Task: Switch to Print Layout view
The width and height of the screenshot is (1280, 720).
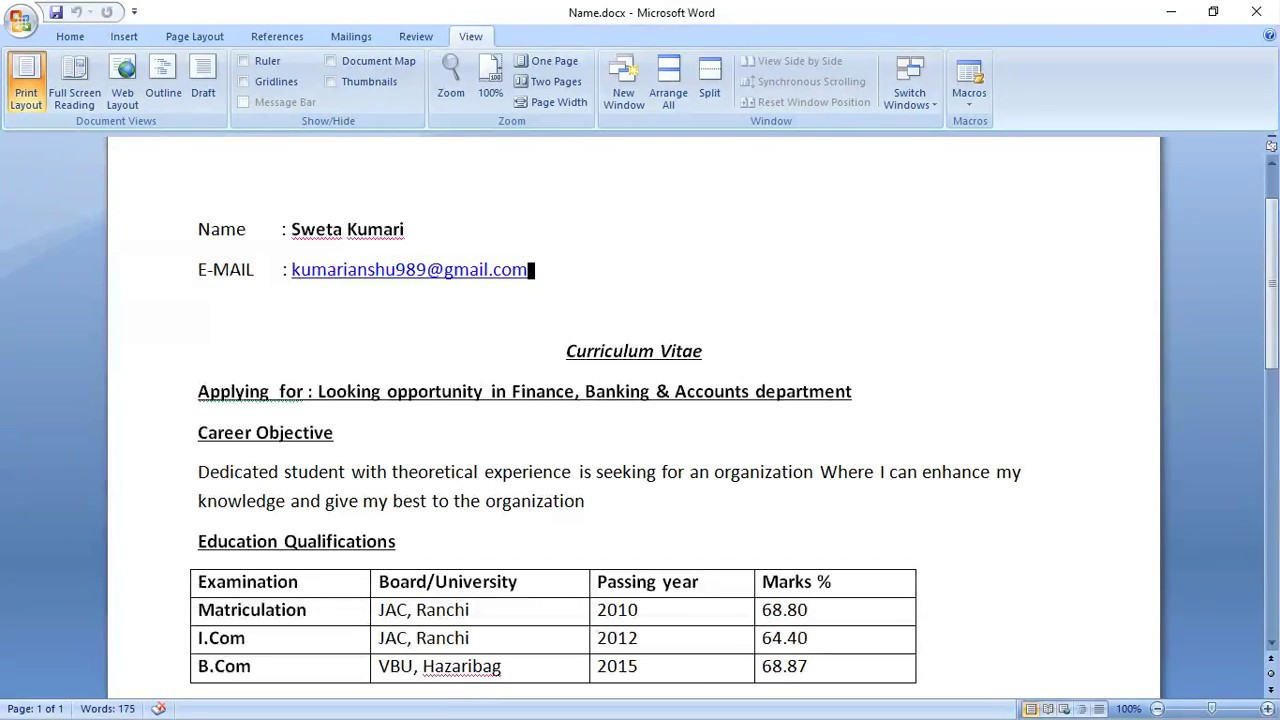Action: (x=26, y=81)
